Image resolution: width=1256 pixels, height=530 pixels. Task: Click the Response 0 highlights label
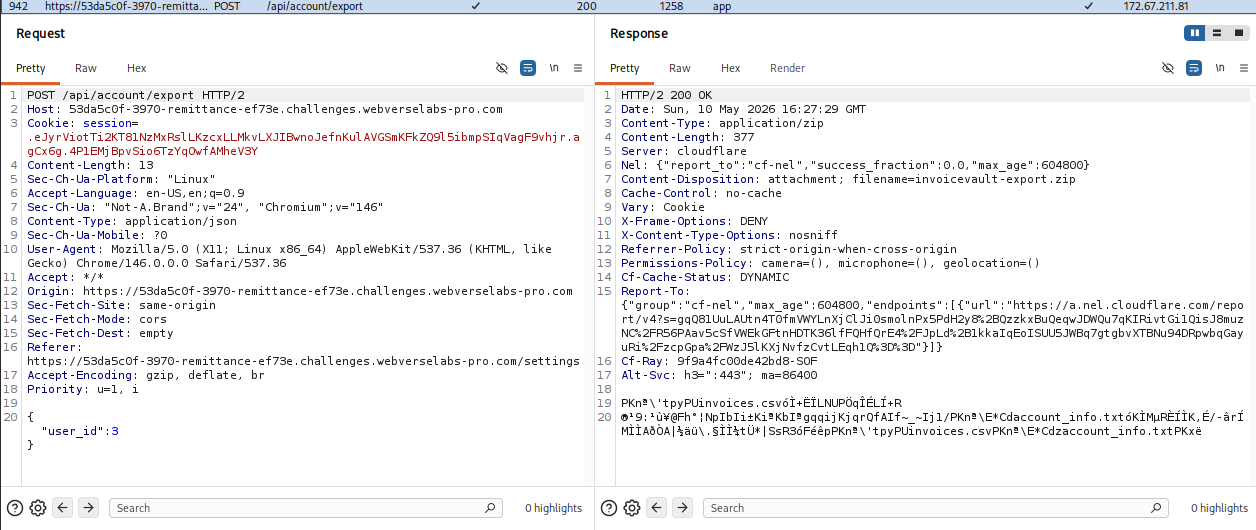click(x=1219, y=508)
